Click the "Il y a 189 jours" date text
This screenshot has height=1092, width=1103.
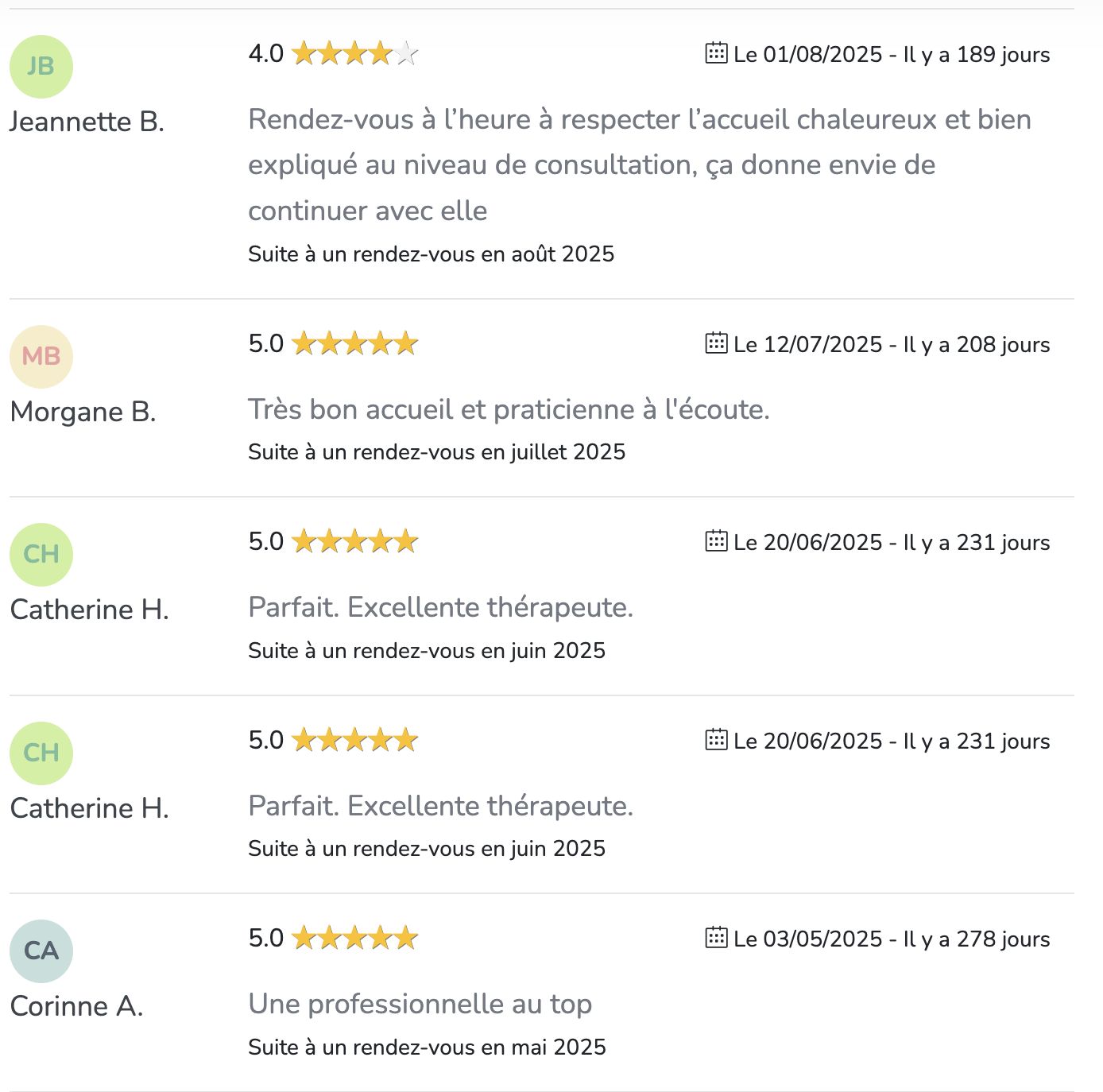click(x=977, y=55)
